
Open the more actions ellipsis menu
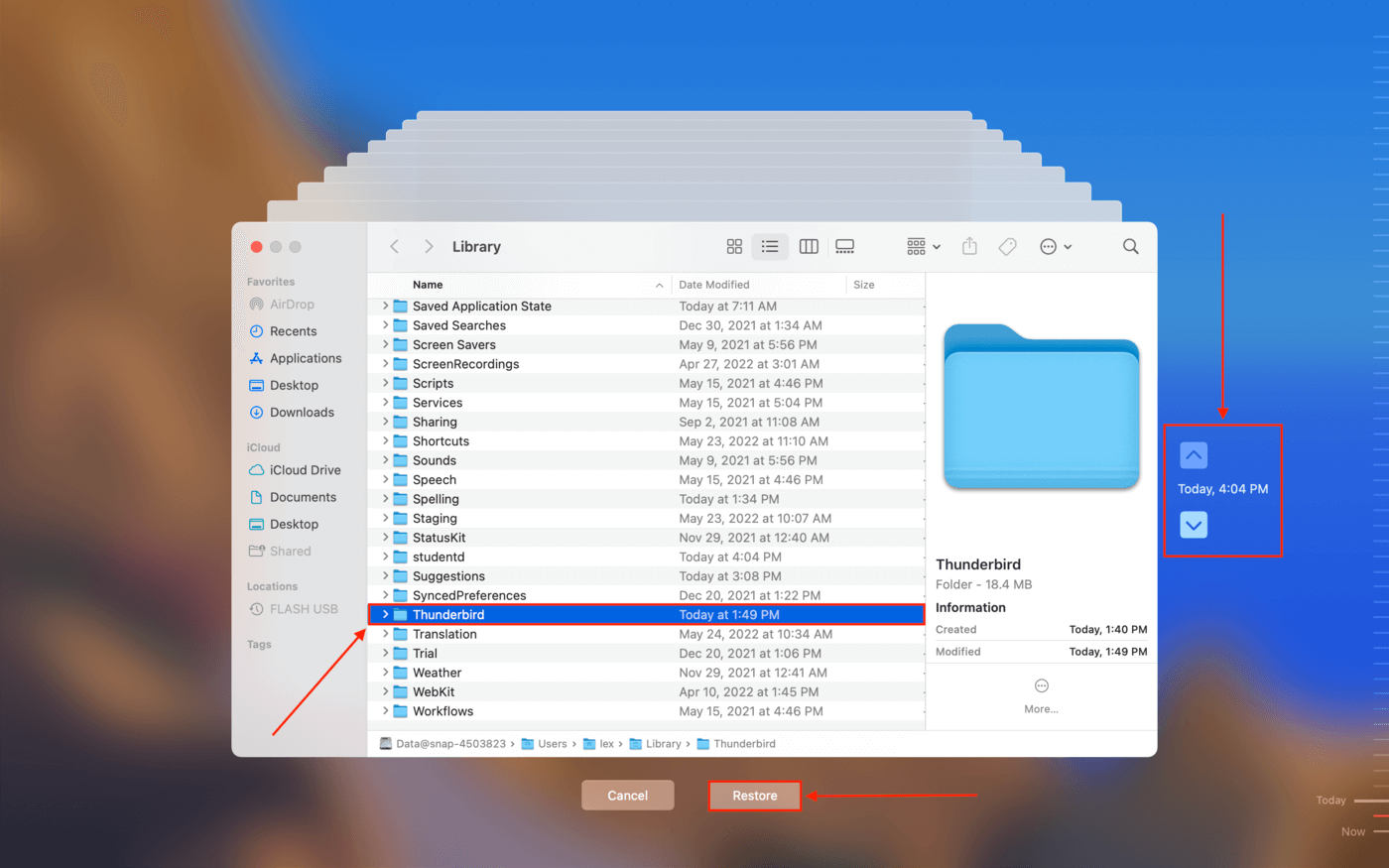click(x=1056, y=247)
